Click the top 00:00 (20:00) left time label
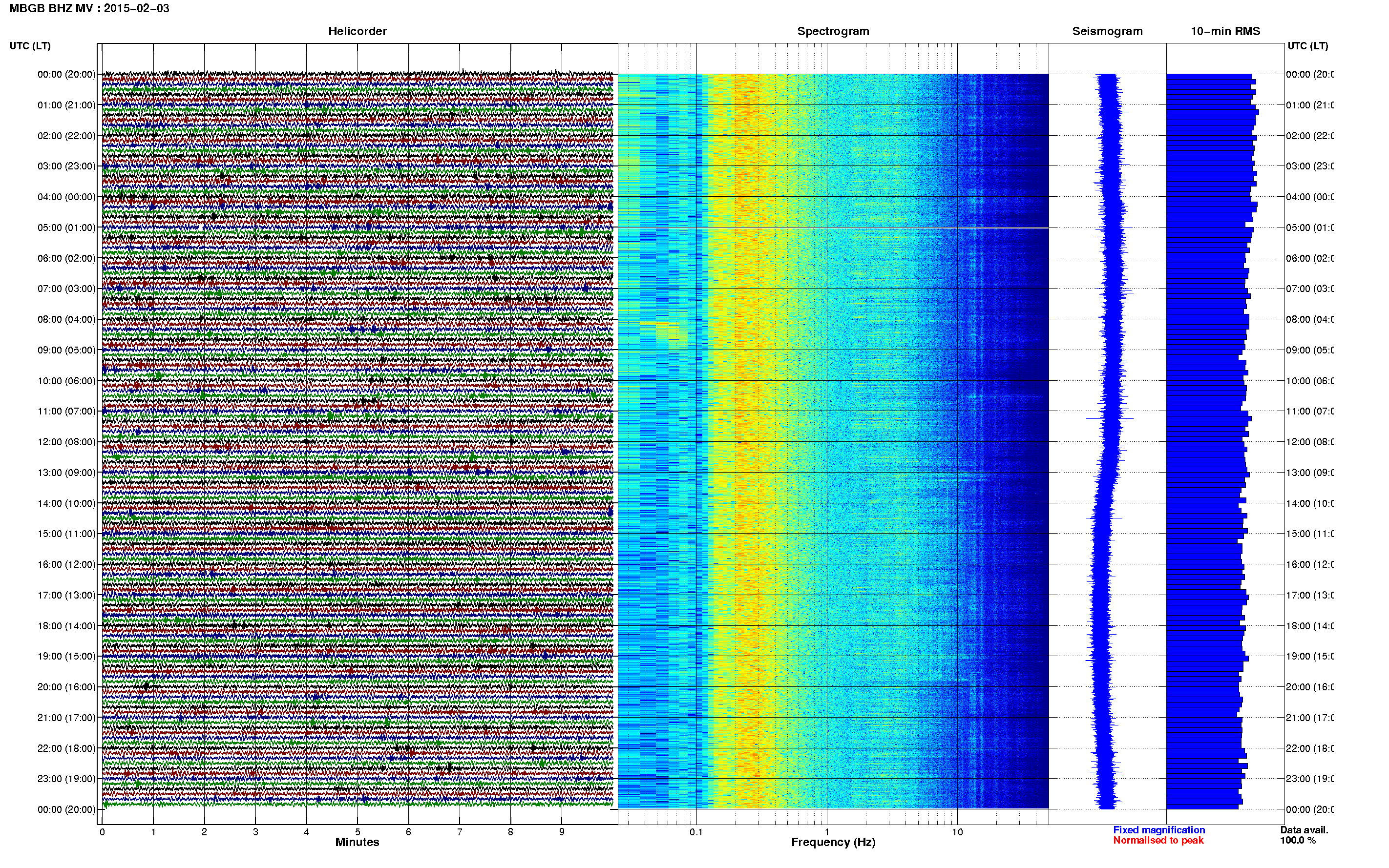Viewport: 1389px width, 868px height. [66, 74]
